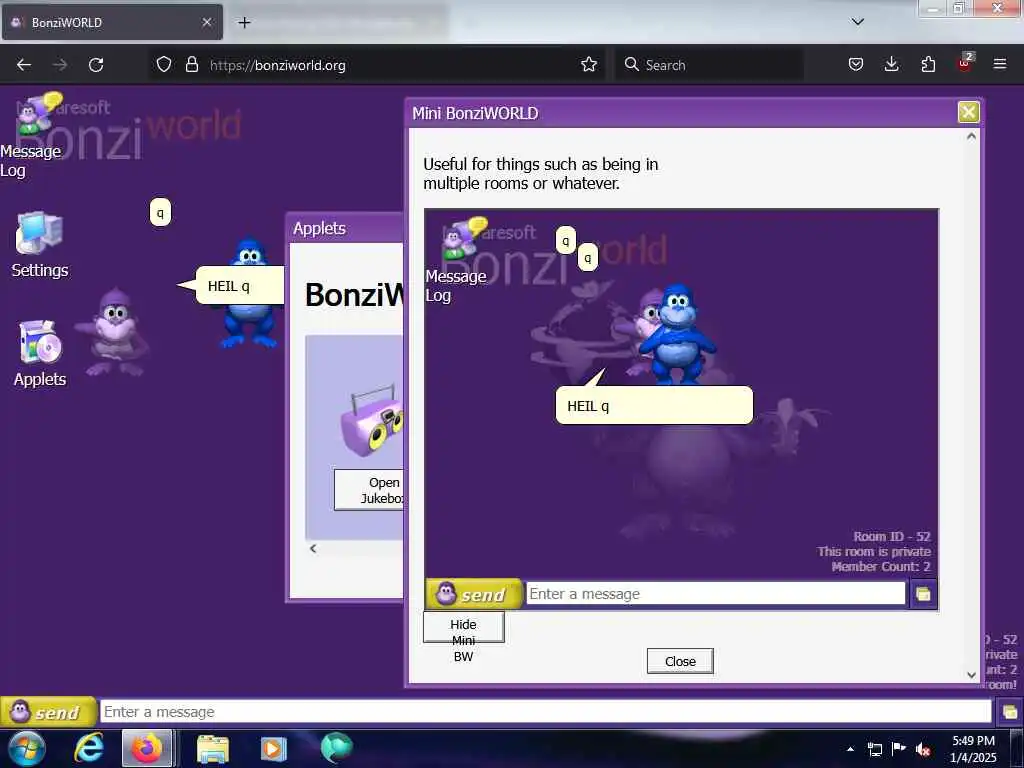Close the BonziWORLD tab
The width and height of the screenshot is (1024, 768).
pyautogui.click(x=207, y=22)
